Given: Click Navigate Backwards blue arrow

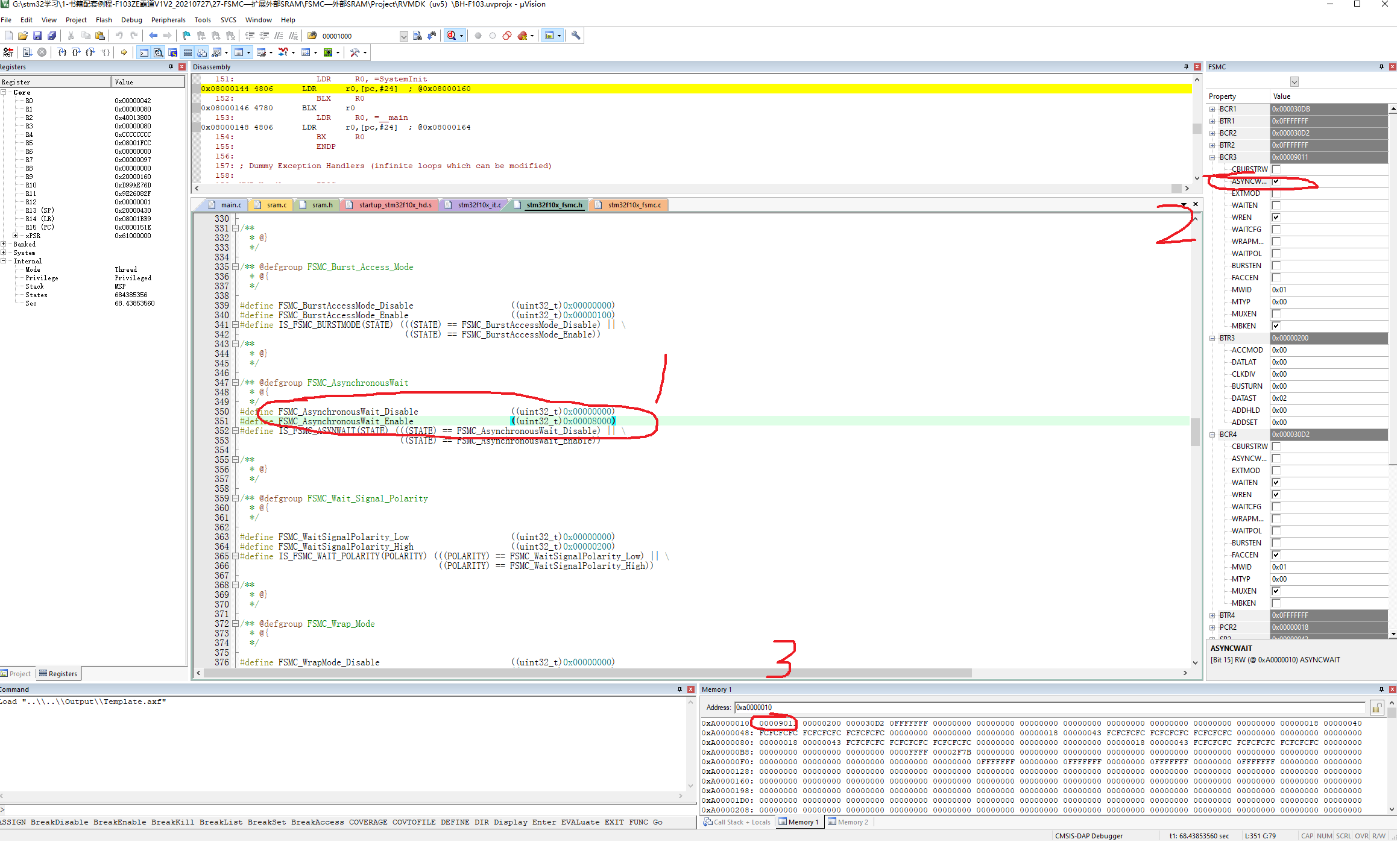Looking at the screenshot, I should click(153, 36).
